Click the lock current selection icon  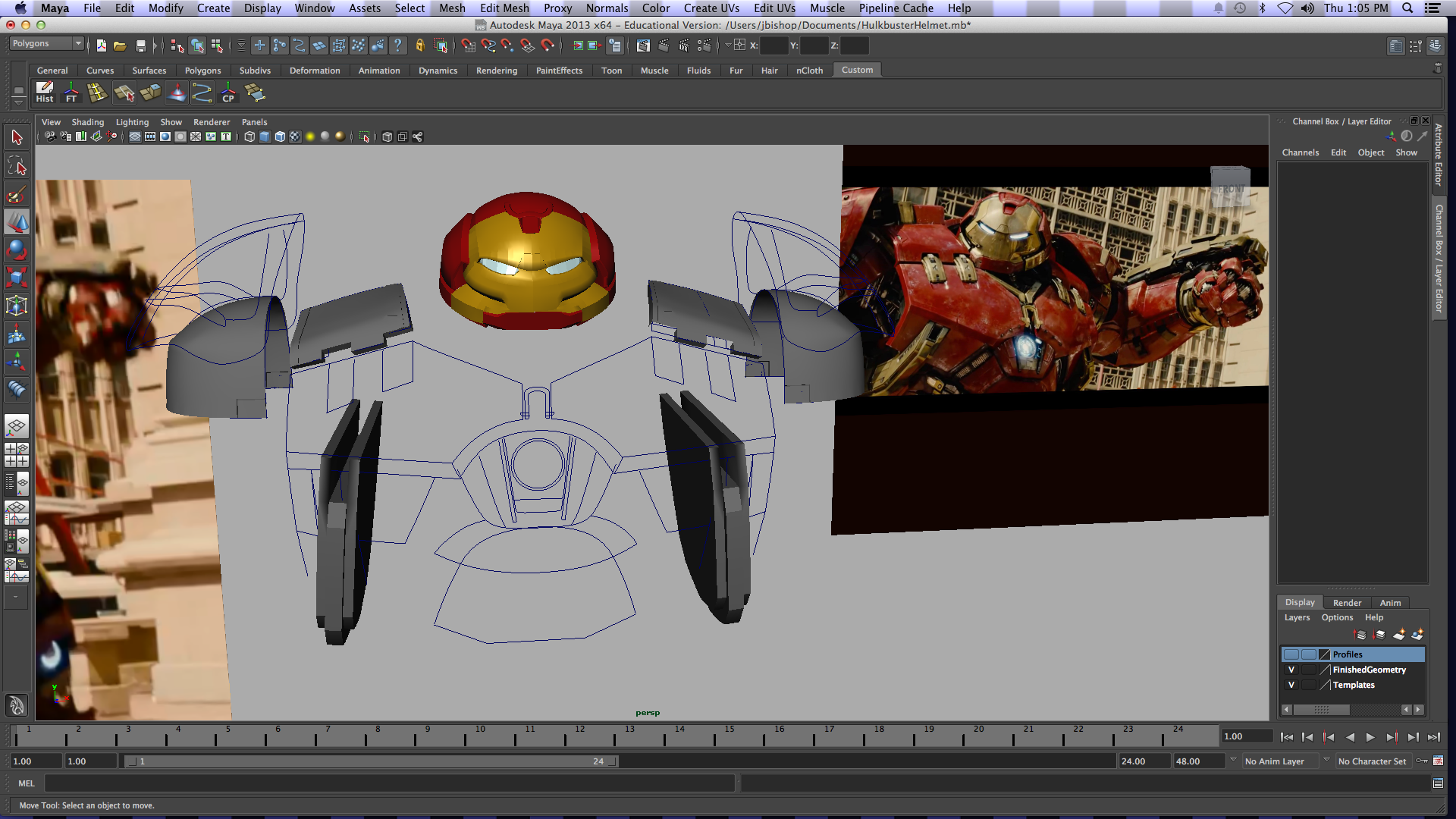point(420,45)
